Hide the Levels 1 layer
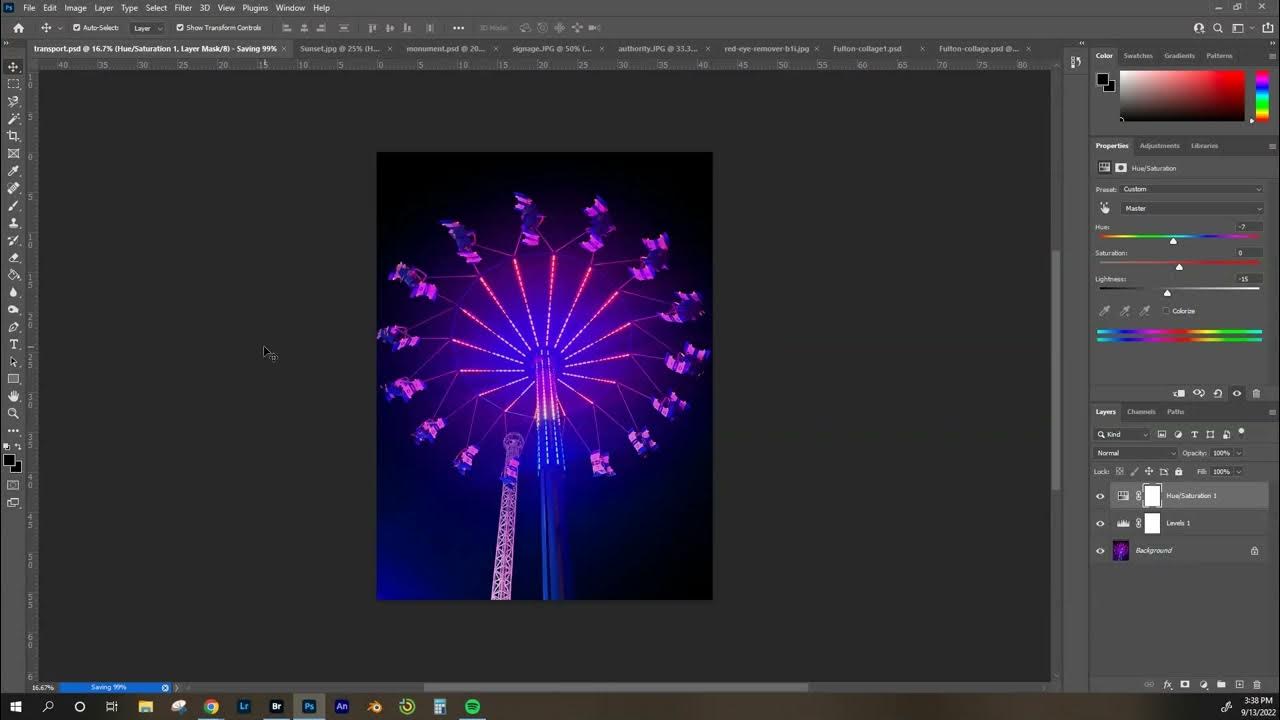Viewport: 1280px width, 720px height. click(x=1100, y=523)
